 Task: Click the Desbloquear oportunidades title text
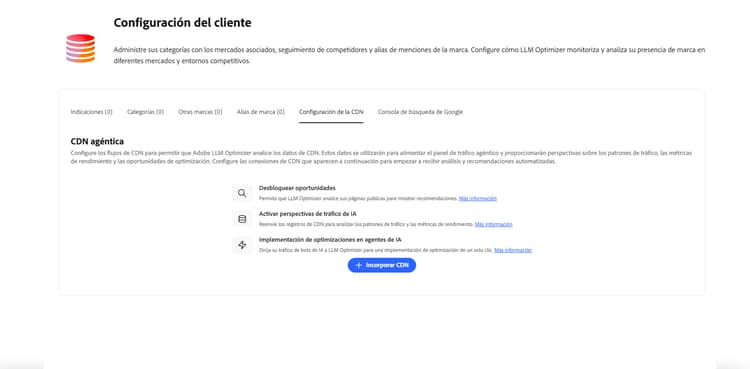click(297, 188)
